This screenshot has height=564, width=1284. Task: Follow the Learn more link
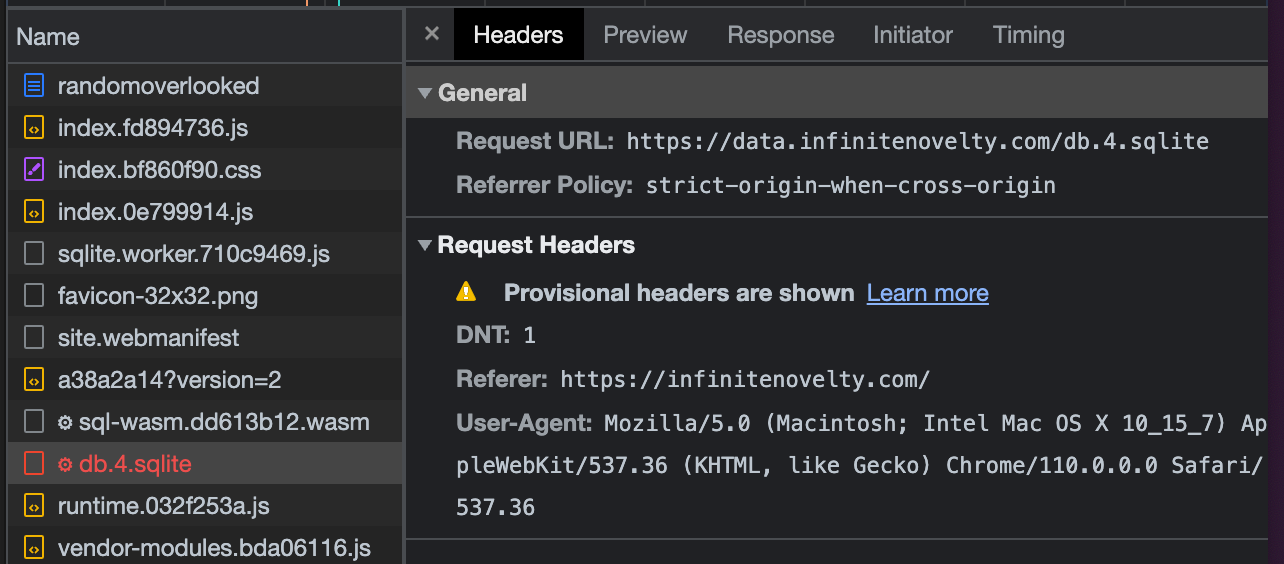point(927,293)
